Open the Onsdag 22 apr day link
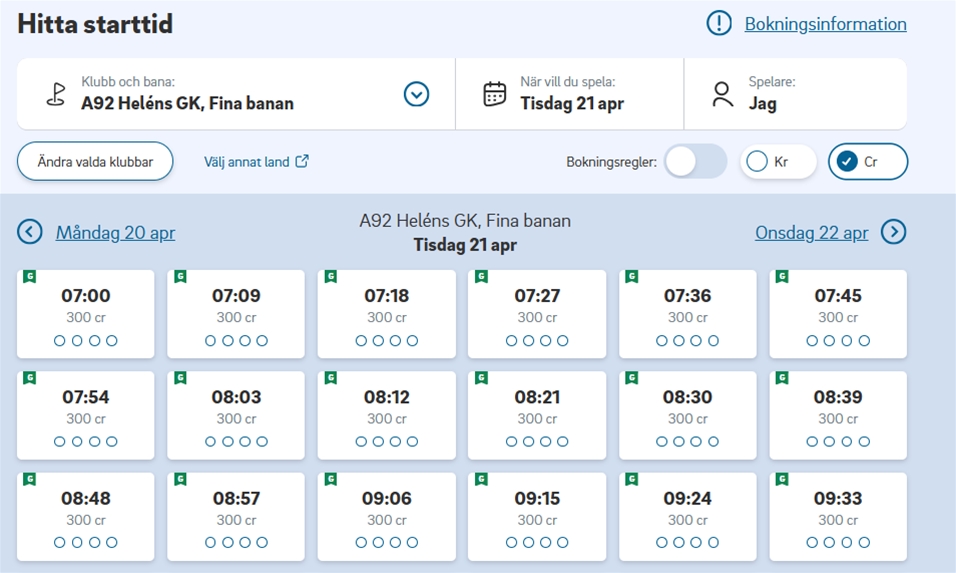This screenshot has height=573, width=956. point(811,233)
